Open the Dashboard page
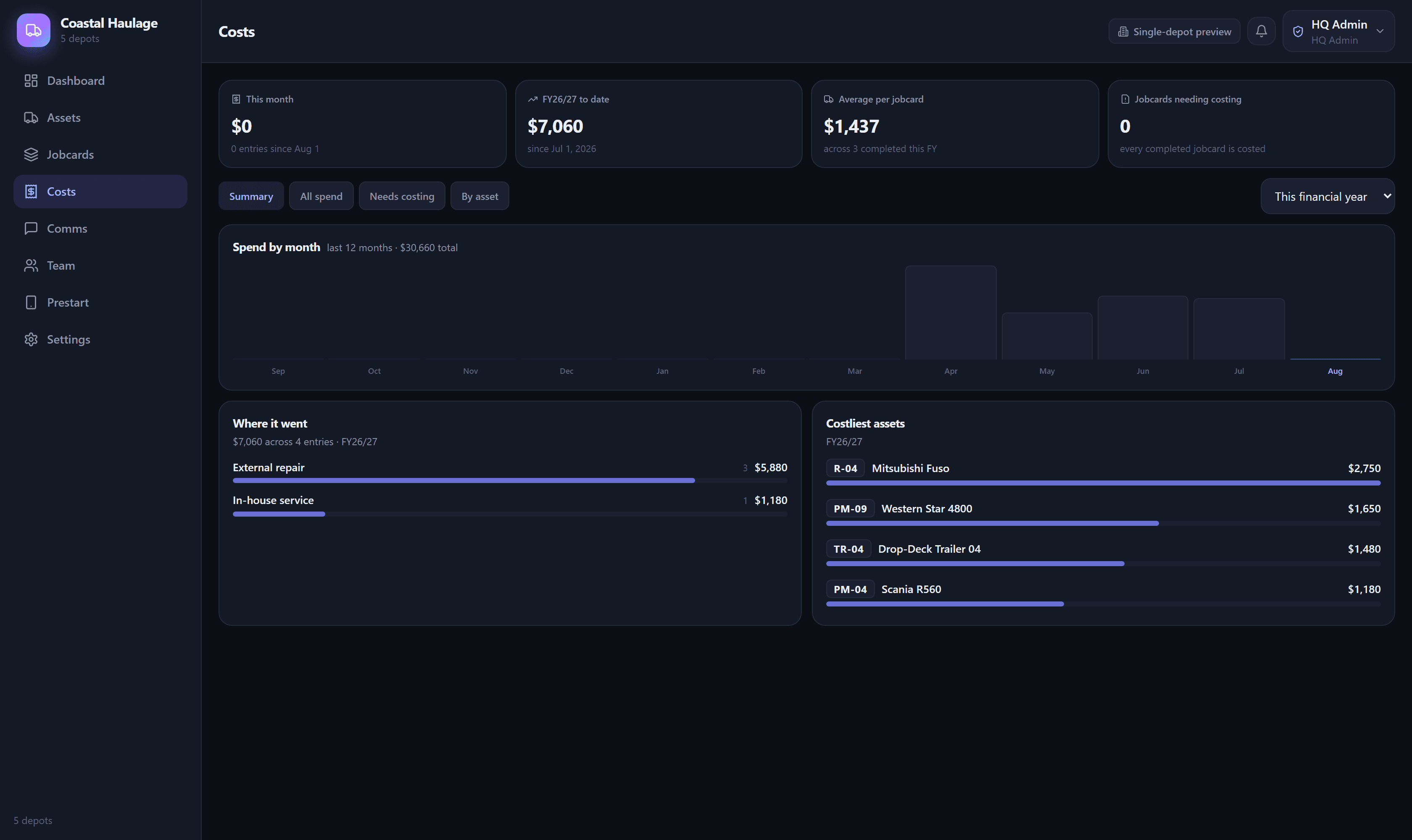Viewport: 1412px width, 840px height. coord(100,81)
